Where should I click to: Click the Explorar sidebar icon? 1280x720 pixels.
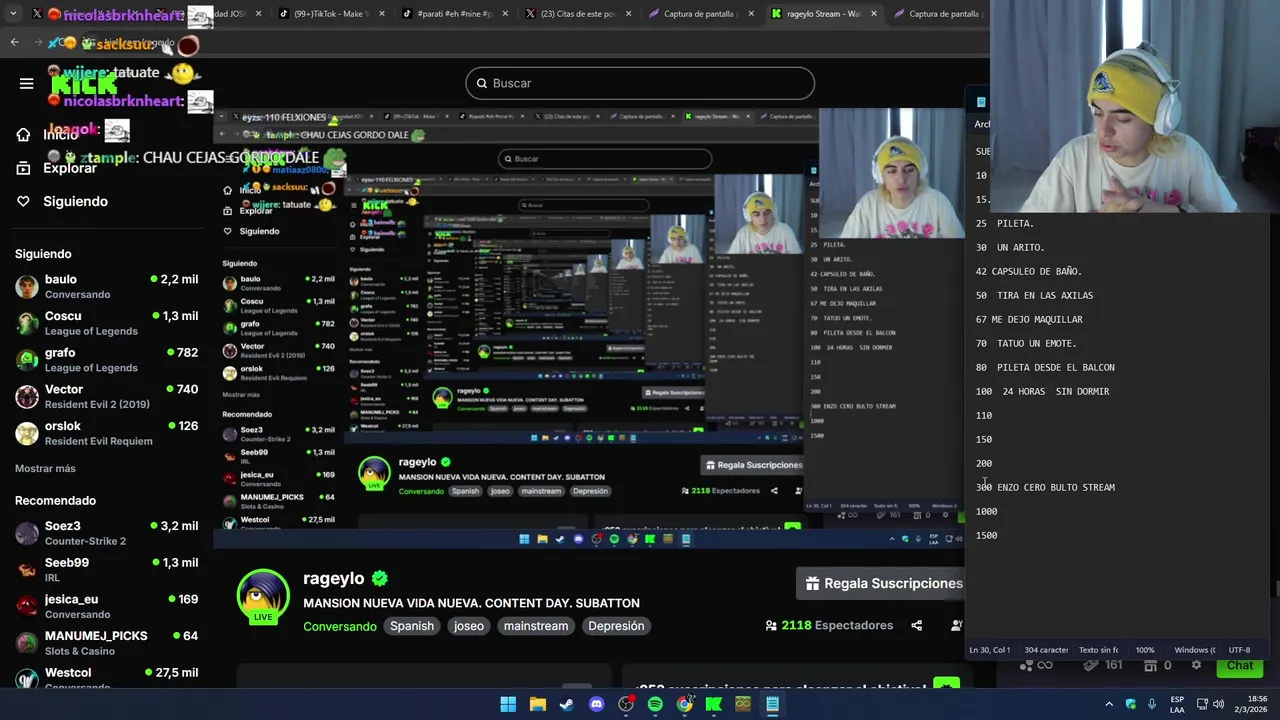point(23,168)
